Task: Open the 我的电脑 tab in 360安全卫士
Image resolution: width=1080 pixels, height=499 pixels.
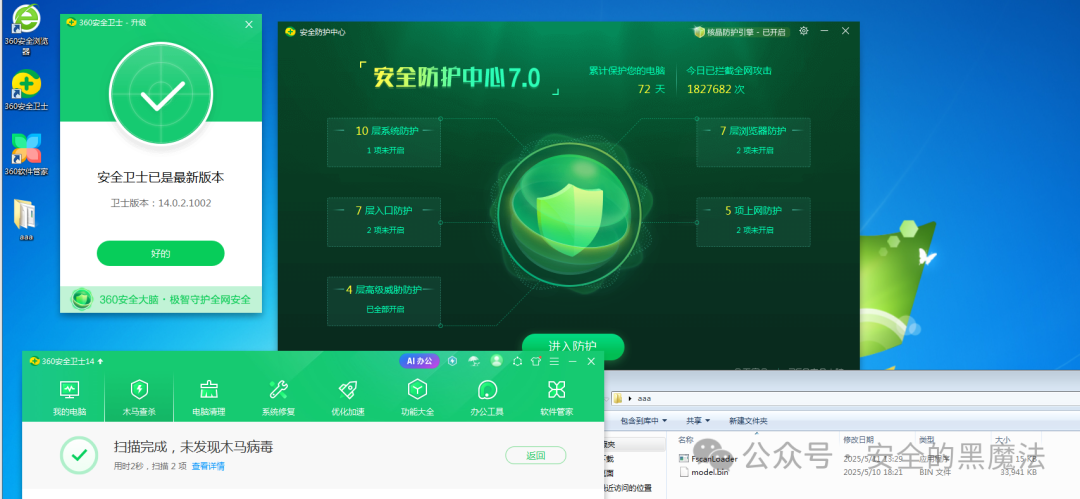Action: [x=70, y=398]
